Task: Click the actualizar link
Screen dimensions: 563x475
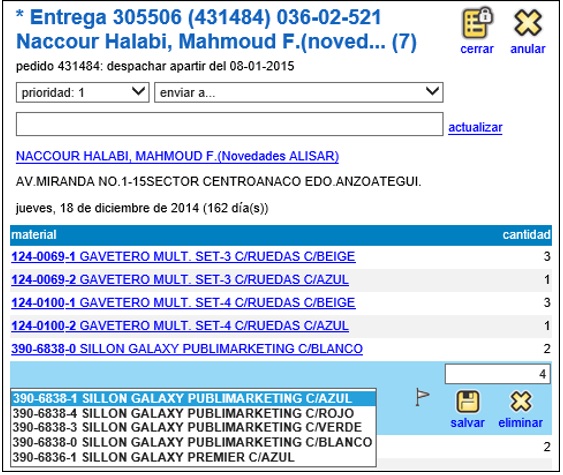Action: click(x=475, y=127)
